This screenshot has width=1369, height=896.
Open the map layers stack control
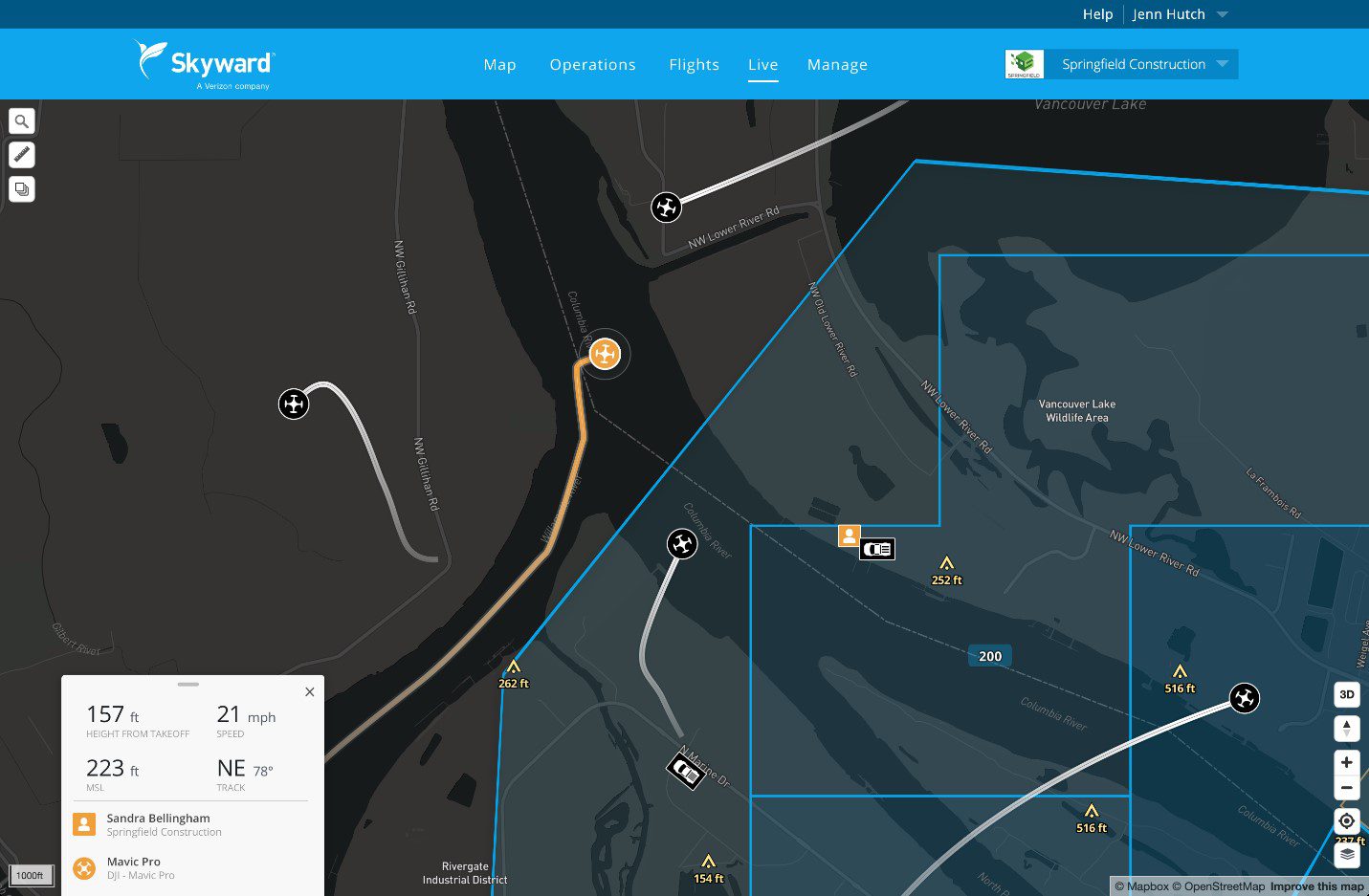pyautogui.click(x=1346, y=854)
